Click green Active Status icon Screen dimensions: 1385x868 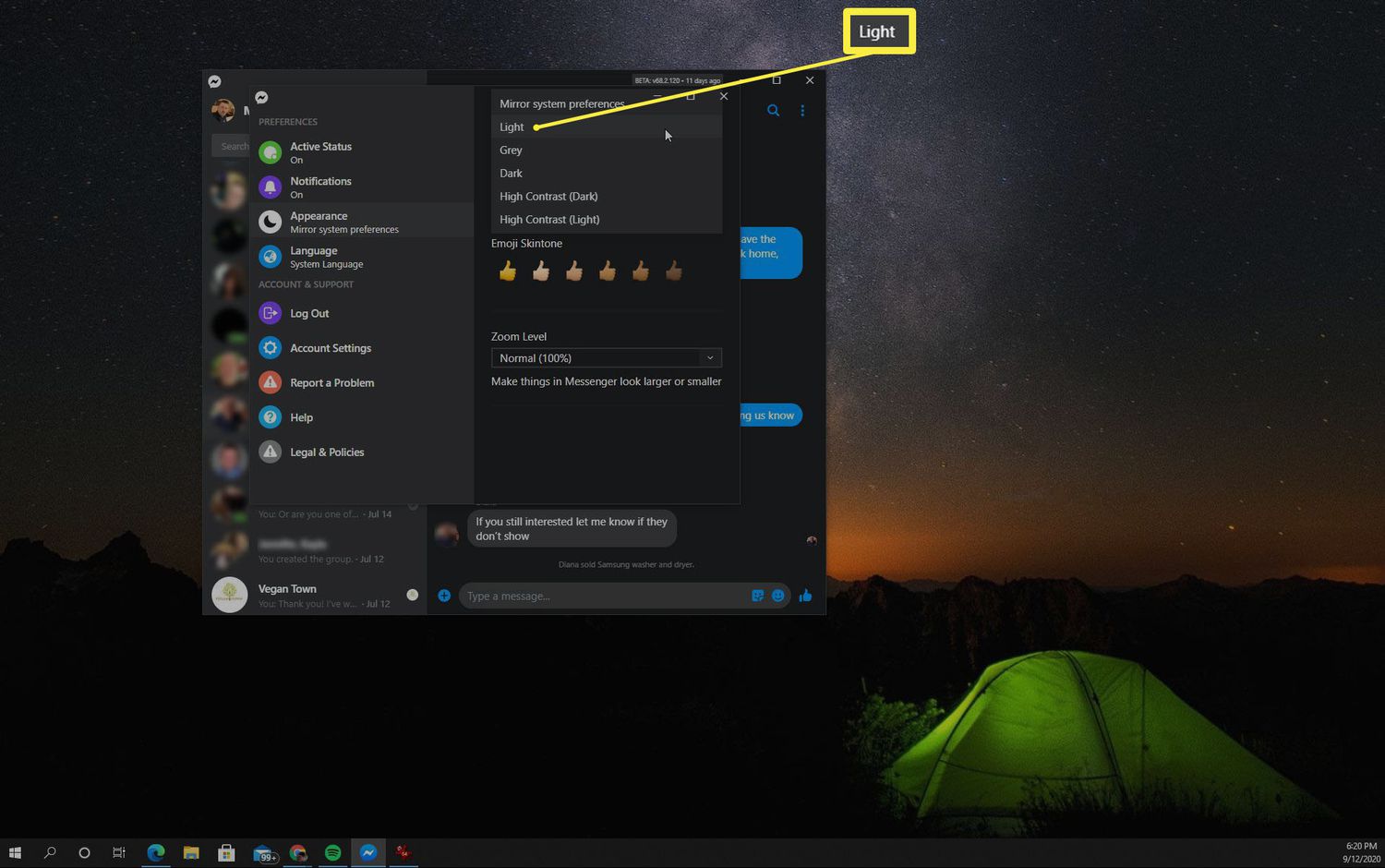point(270,152)
